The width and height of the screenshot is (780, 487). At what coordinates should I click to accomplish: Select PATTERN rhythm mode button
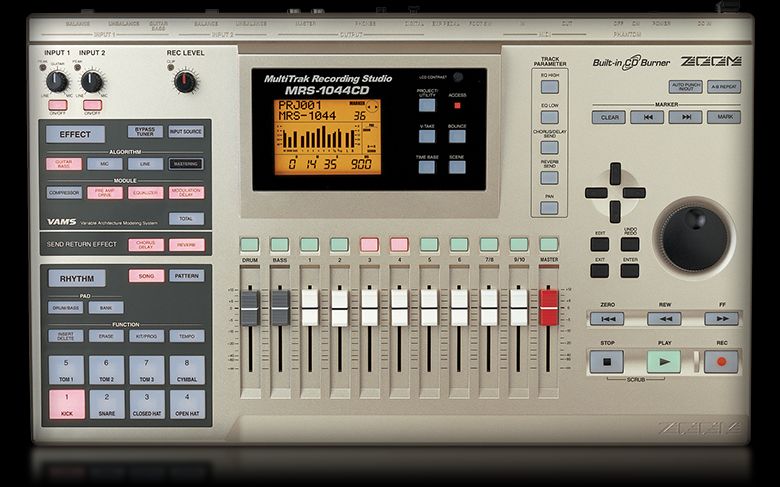(x=187, y=276)
